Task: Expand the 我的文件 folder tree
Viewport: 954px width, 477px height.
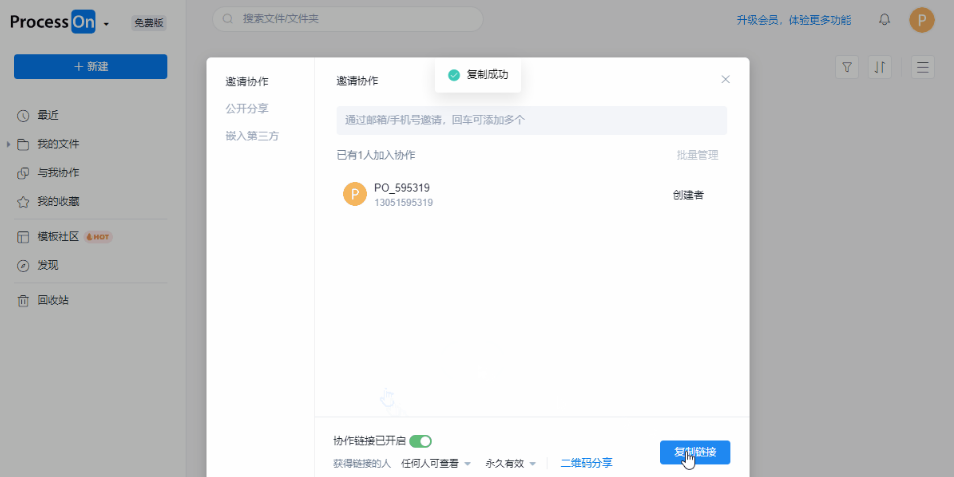Action: [x=9, y=144]
